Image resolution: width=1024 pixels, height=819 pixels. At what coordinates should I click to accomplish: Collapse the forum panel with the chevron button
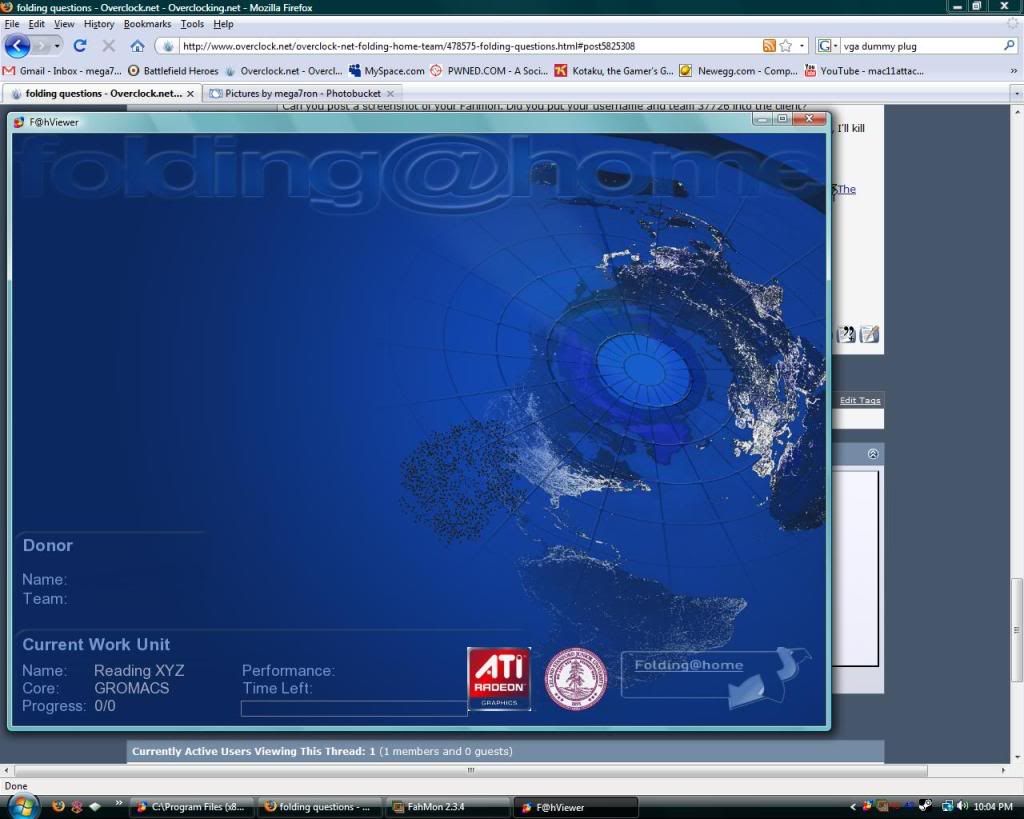point(873,454)
